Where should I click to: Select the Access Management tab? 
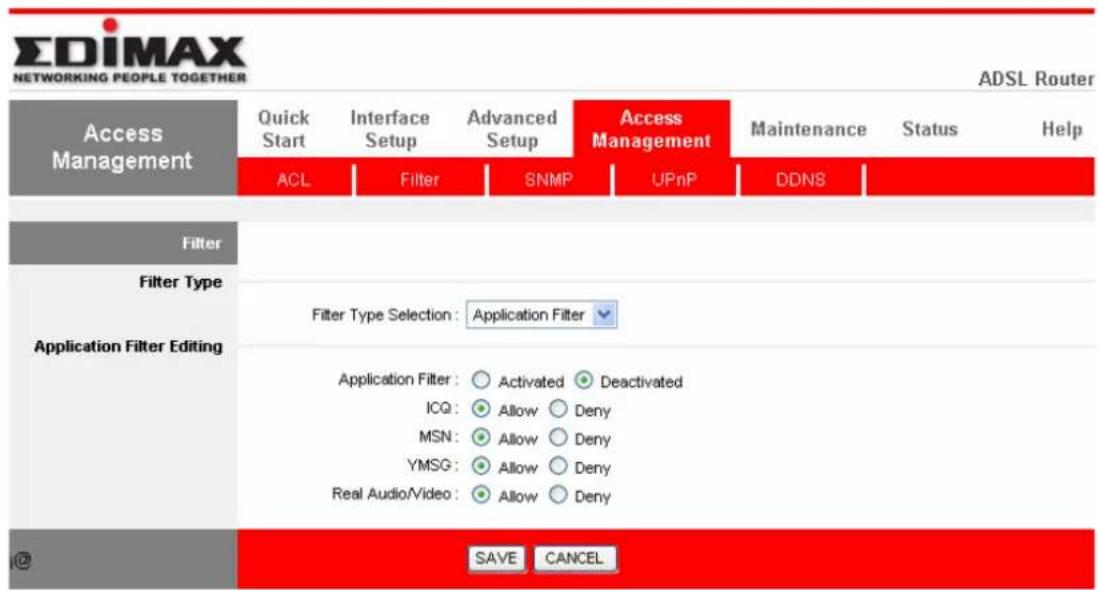coord(651,129)
